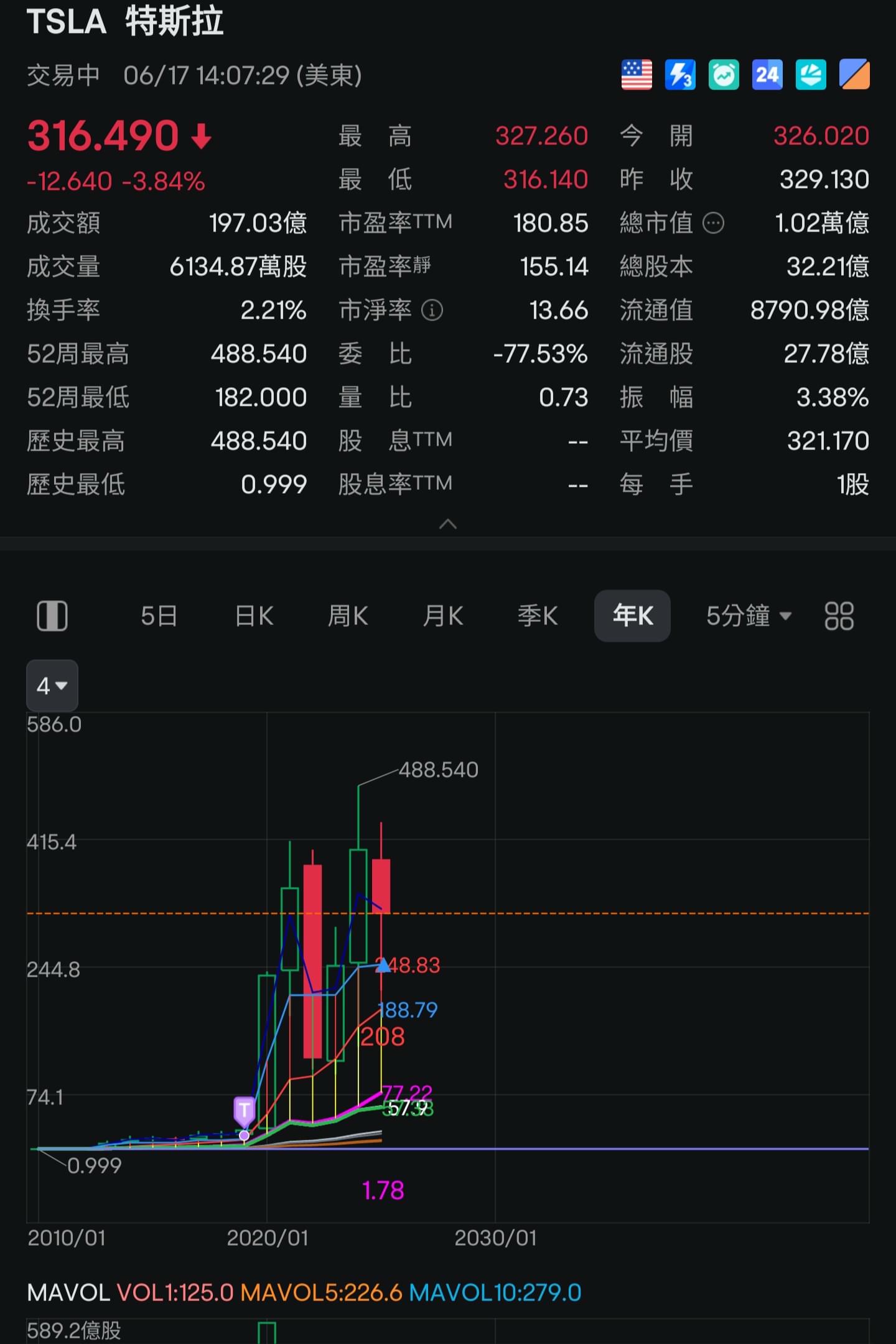Tap the teal chart-stack icon
The width and height of the screenshot is (896, 1344).
(811, 75)
